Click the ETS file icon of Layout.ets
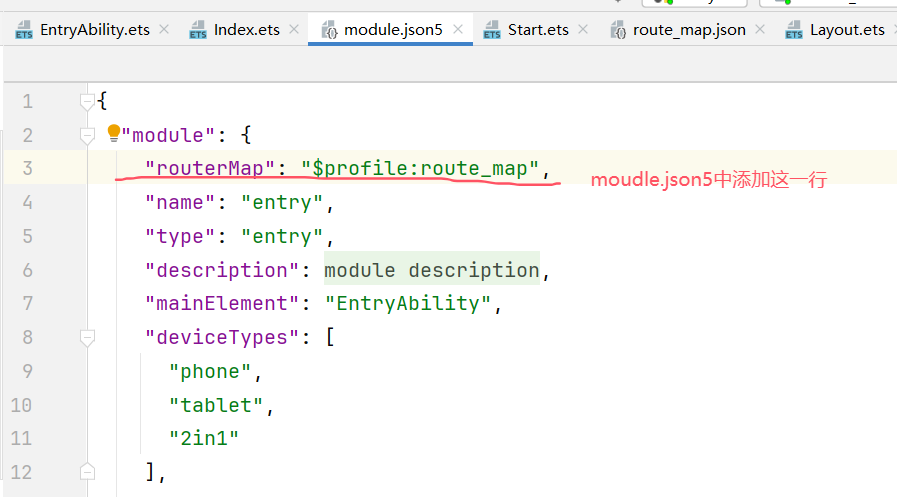Viewport: 897px width, 497px height. (x=794, y=30)
